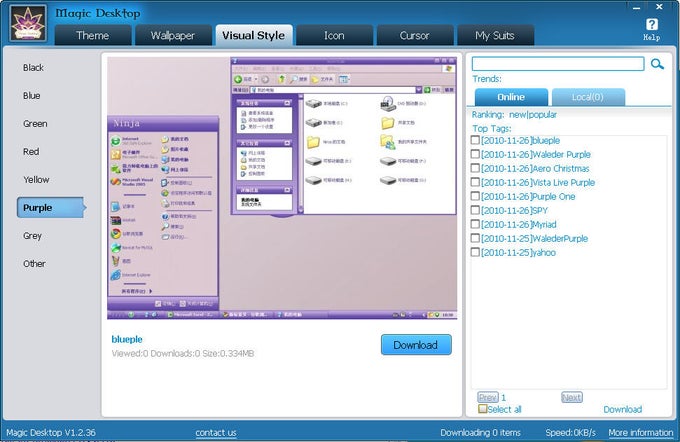Open the [2010-11-26]blueple entry

(520, 141)
